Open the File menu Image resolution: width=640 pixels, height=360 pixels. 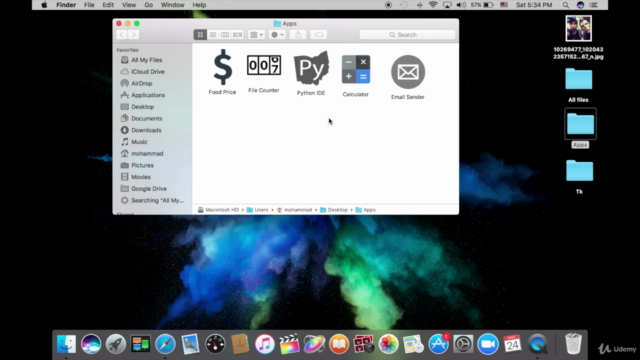click(89, 5)
